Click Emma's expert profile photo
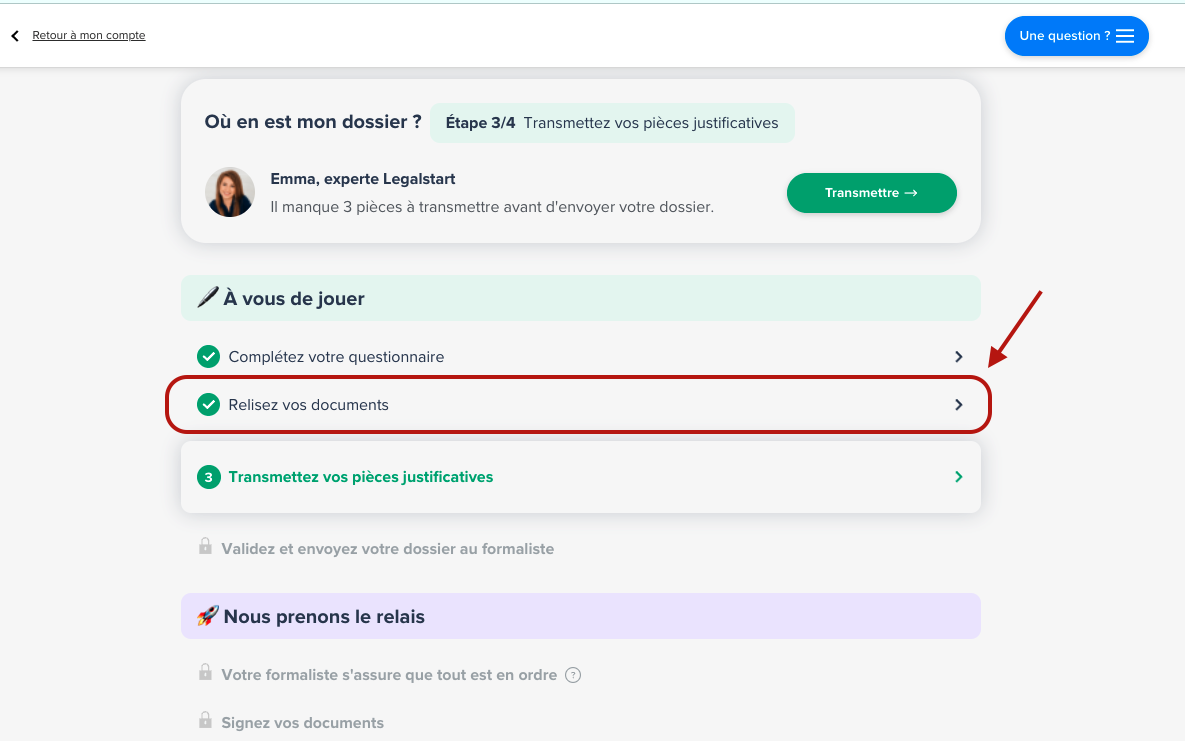Viewport: 1185px width, 741px height. coord(230,192)
